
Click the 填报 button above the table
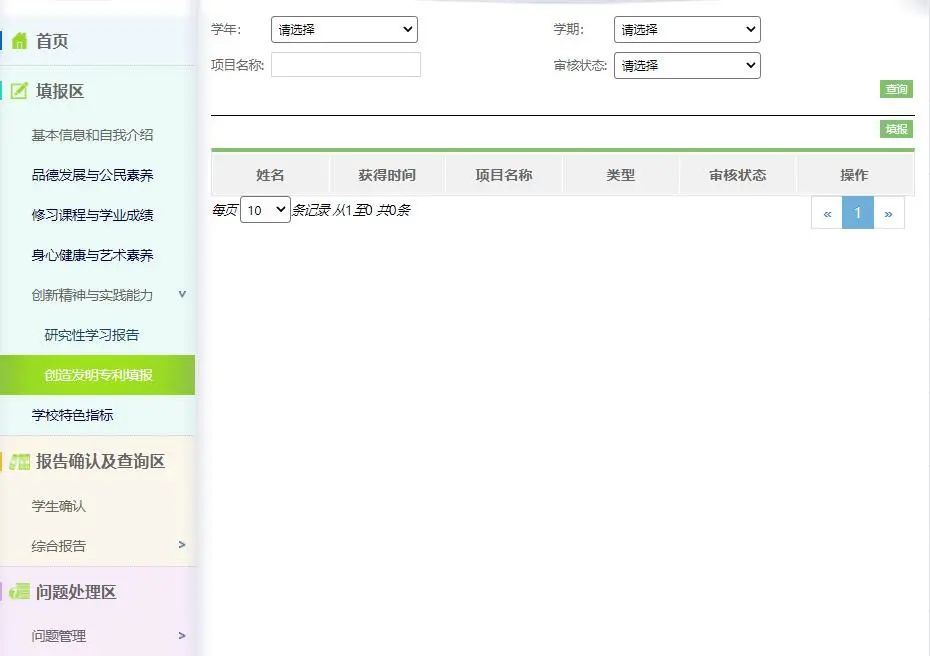895,129
